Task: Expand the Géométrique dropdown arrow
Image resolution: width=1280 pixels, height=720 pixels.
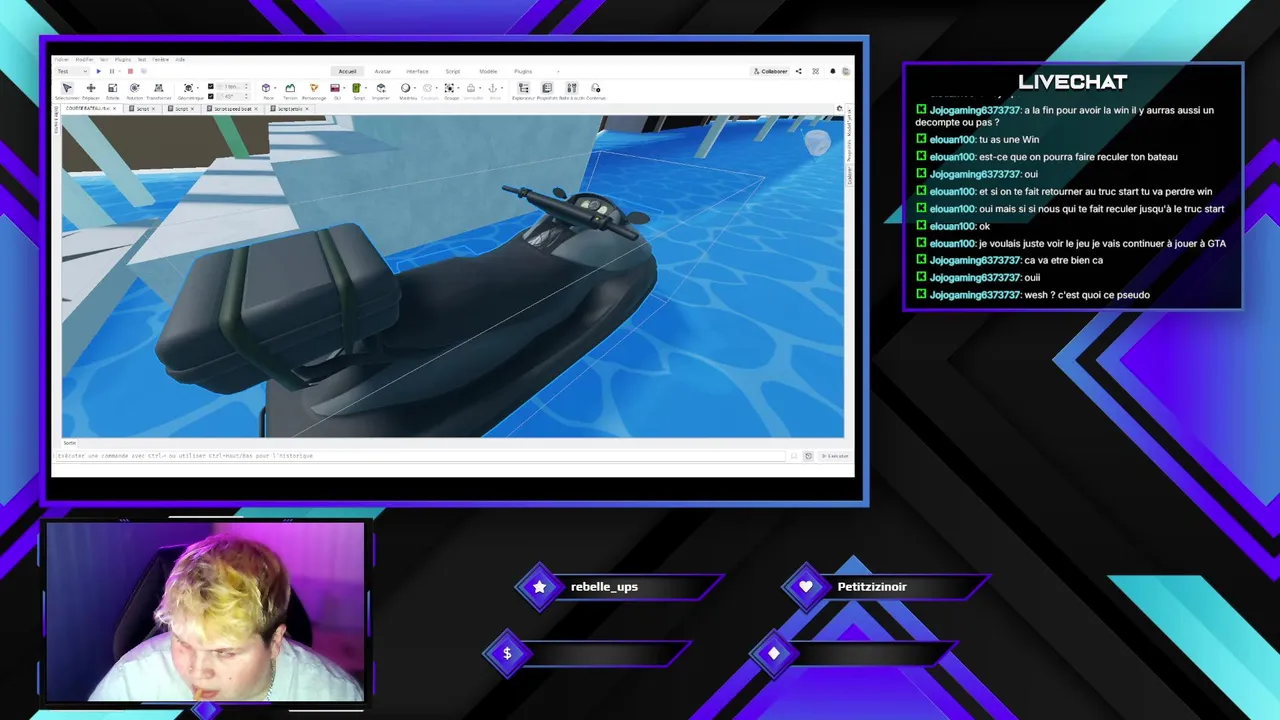Action: [198, 88]
